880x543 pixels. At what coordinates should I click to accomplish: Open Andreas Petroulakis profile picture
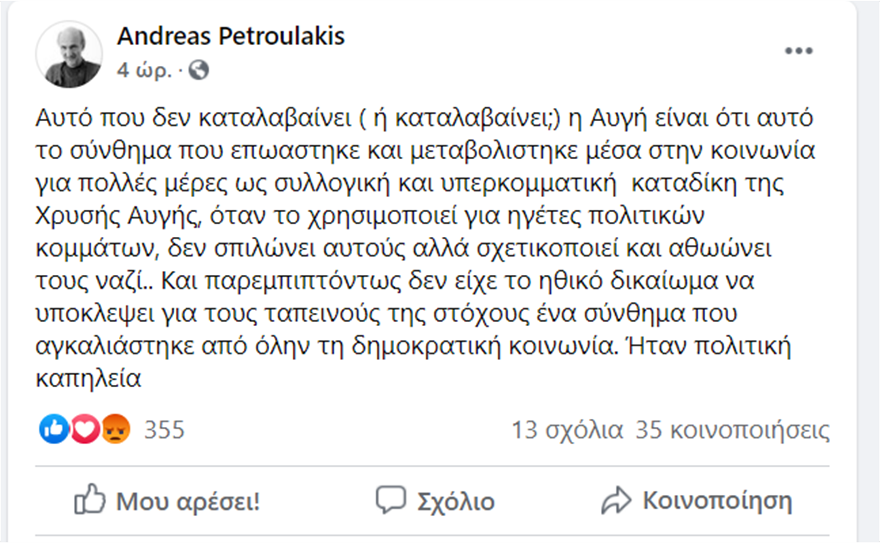coord(69,54)
